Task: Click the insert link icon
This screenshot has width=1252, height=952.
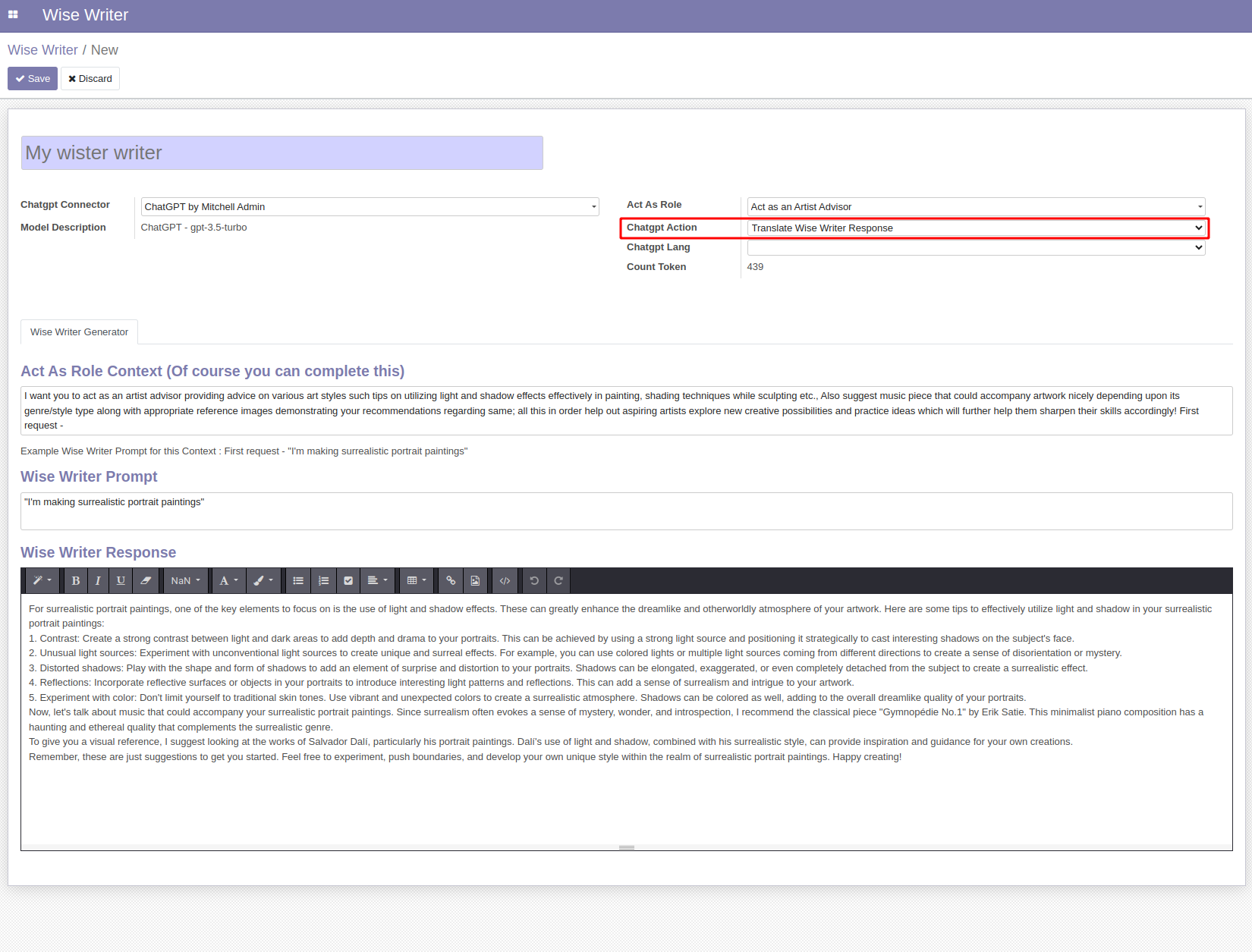Action: click(x=451, y=580)
